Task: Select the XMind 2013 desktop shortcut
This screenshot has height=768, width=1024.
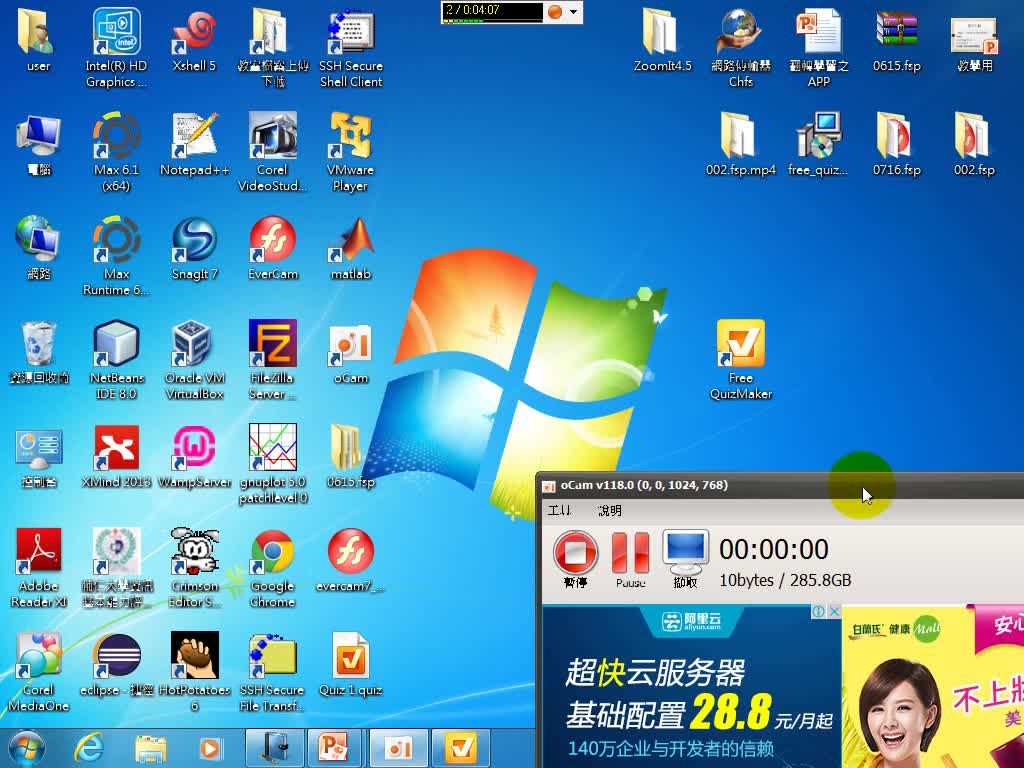Action: (116, 456)
